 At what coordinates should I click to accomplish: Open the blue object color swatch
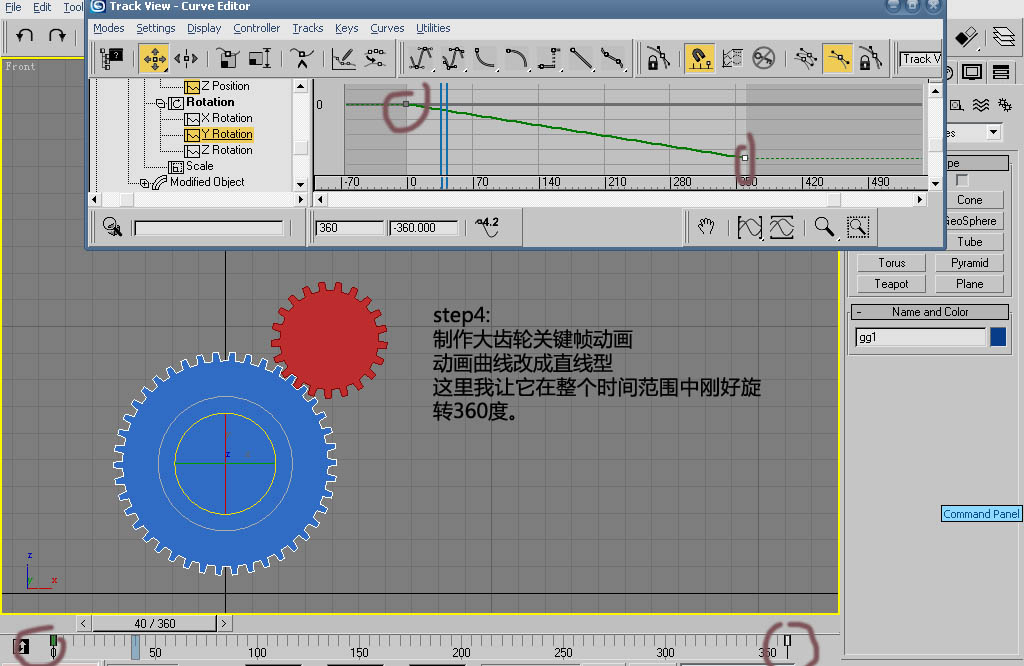point(998,337)
